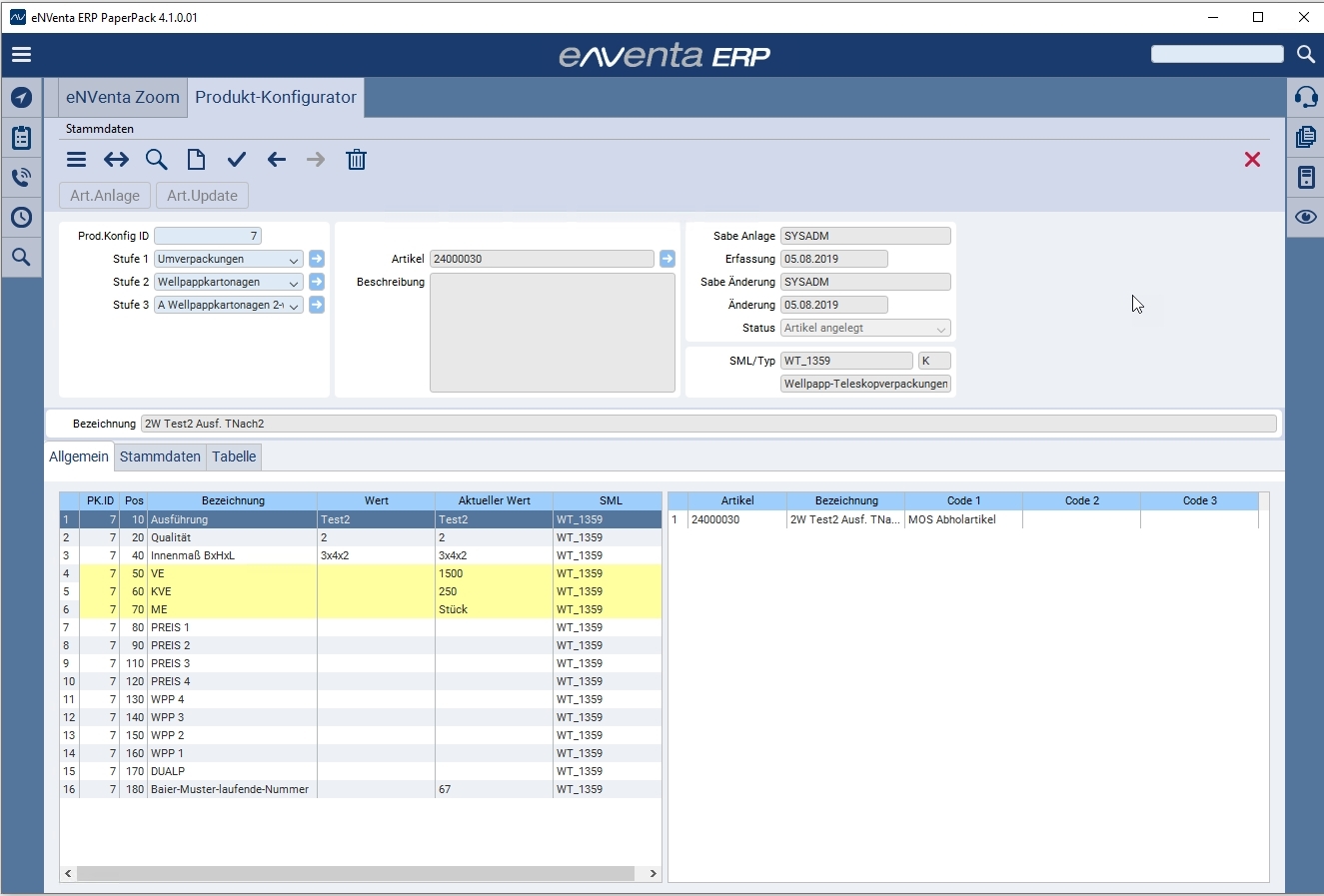
Task: Select the Baier-Muster-laufende-Nummer row
Action: click(x=361, y=789)
